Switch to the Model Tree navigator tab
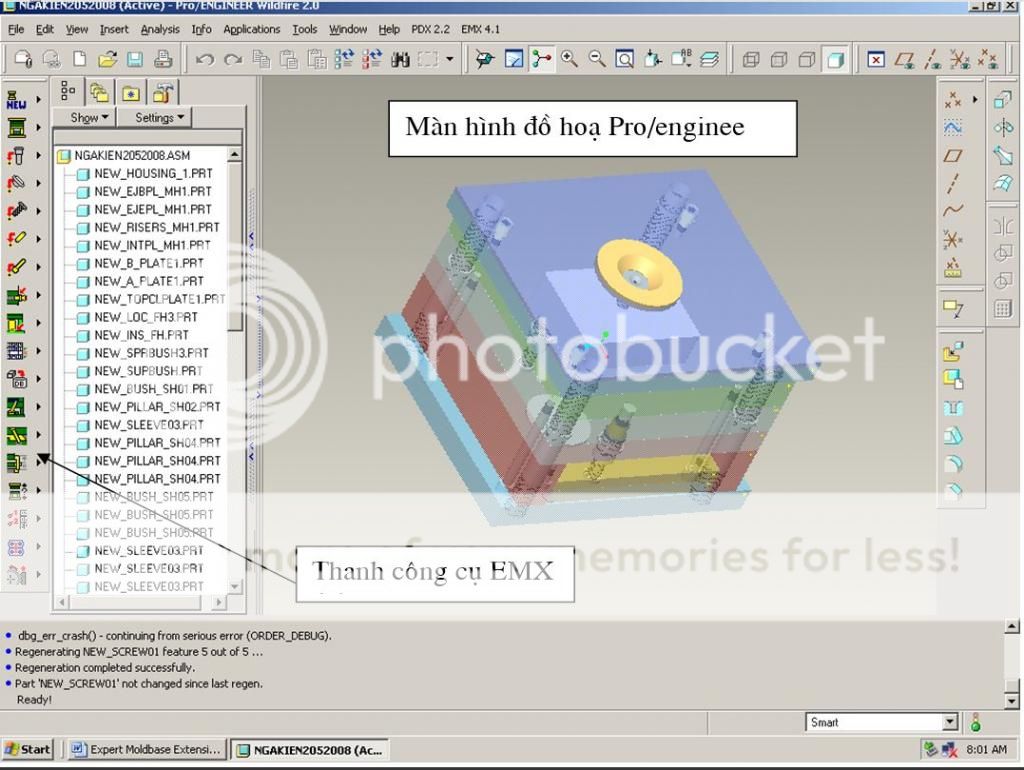 click(68, 91)
